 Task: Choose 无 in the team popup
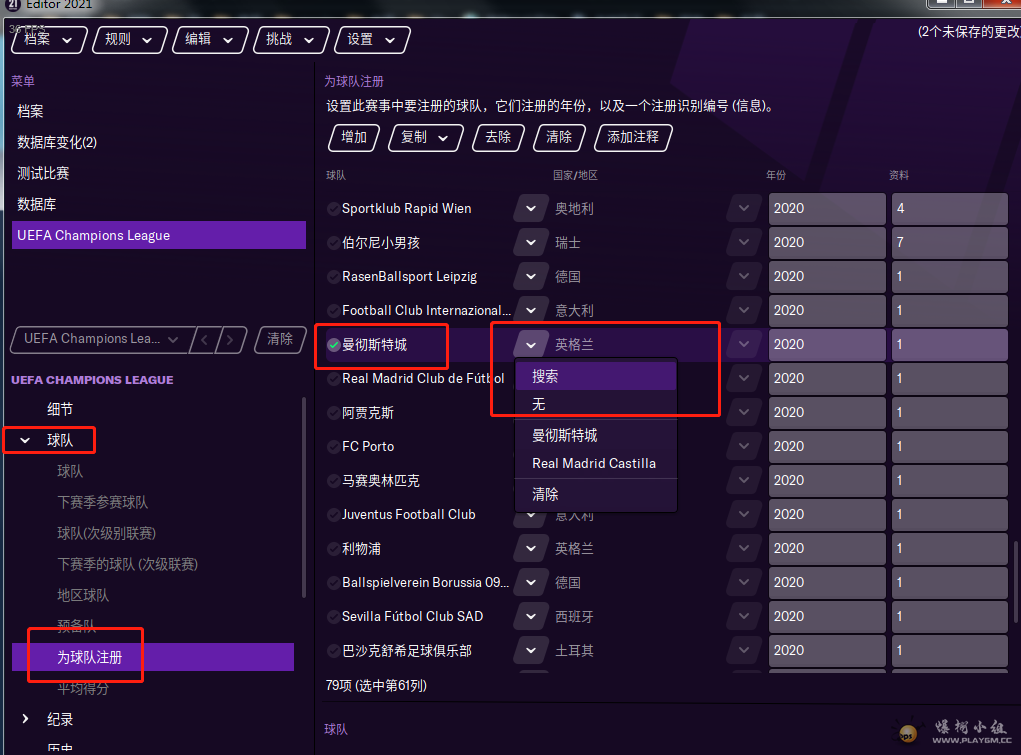596,405
